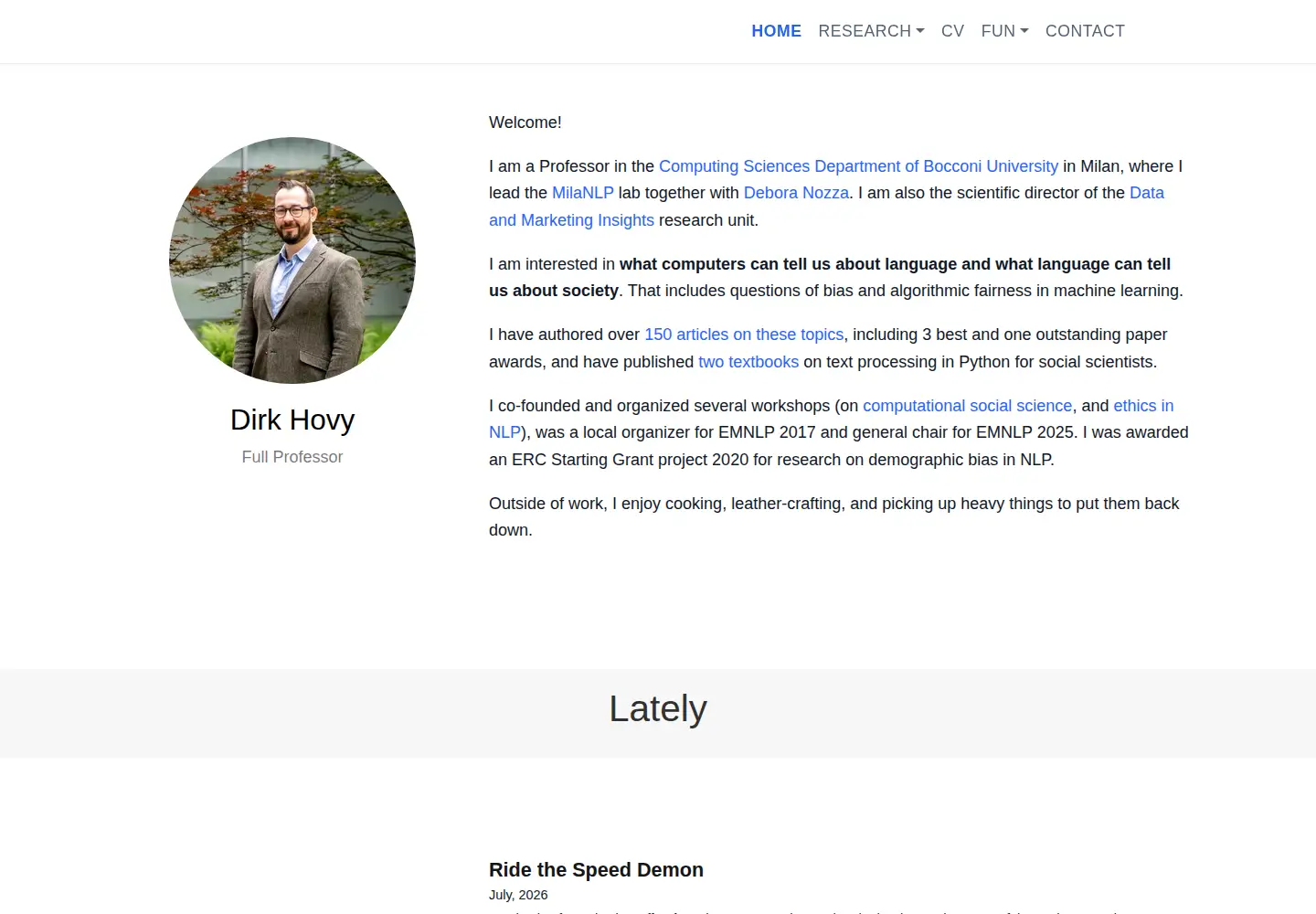This screenshot has height=914, width=1316.
Task: Open the 150 articles on these topics link
Action: (744, 335)
